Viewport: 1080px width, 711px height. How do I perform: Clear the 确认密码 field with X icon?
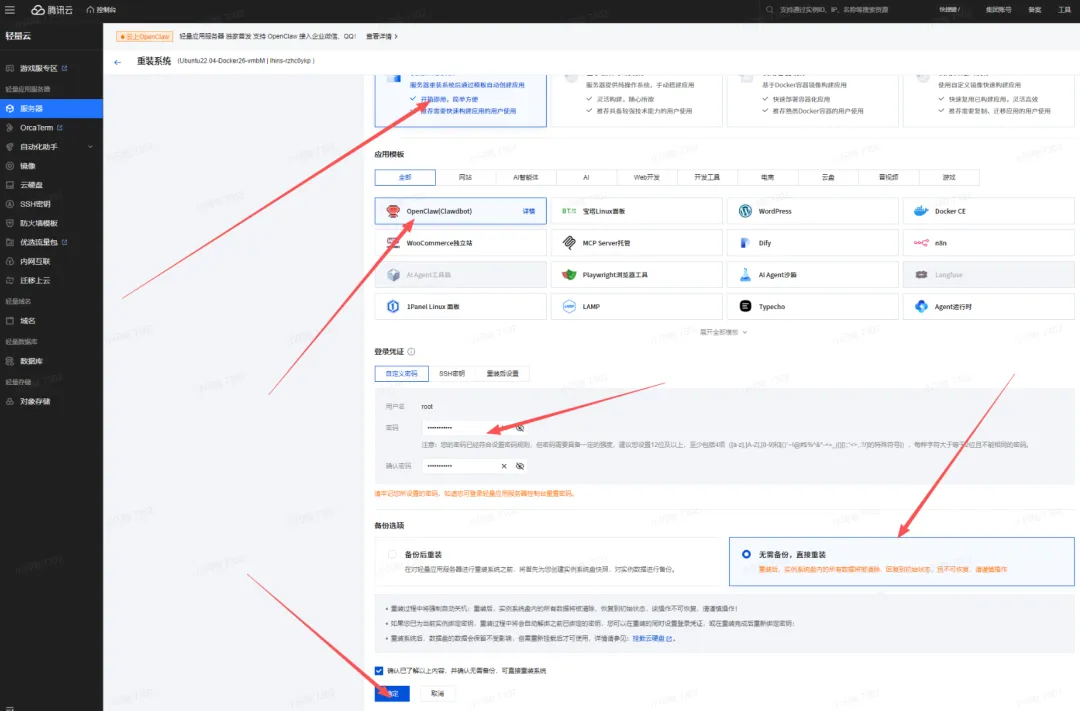(x=504, y=466)
